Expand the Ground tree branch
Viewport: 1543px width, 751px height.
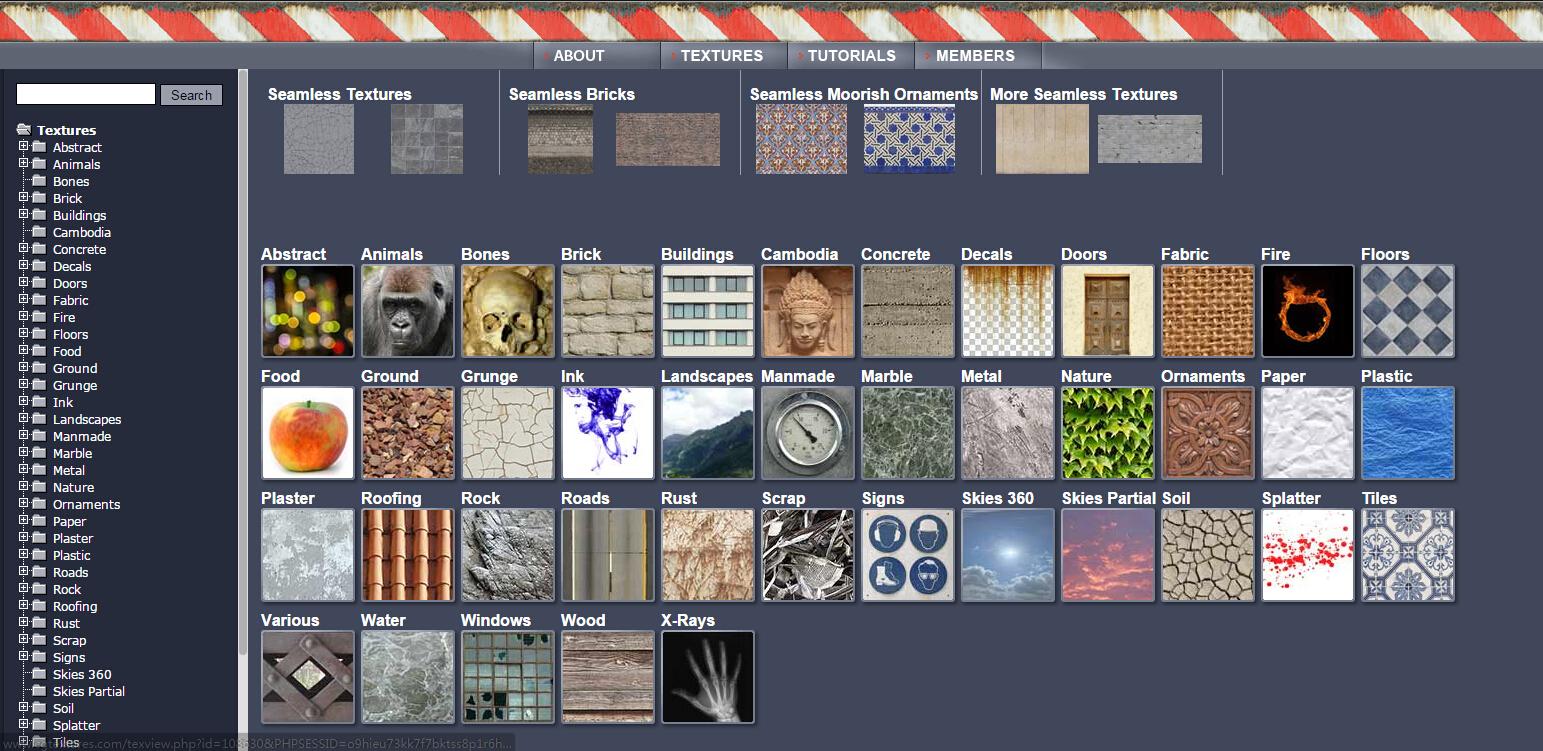[x=24, y=368]
